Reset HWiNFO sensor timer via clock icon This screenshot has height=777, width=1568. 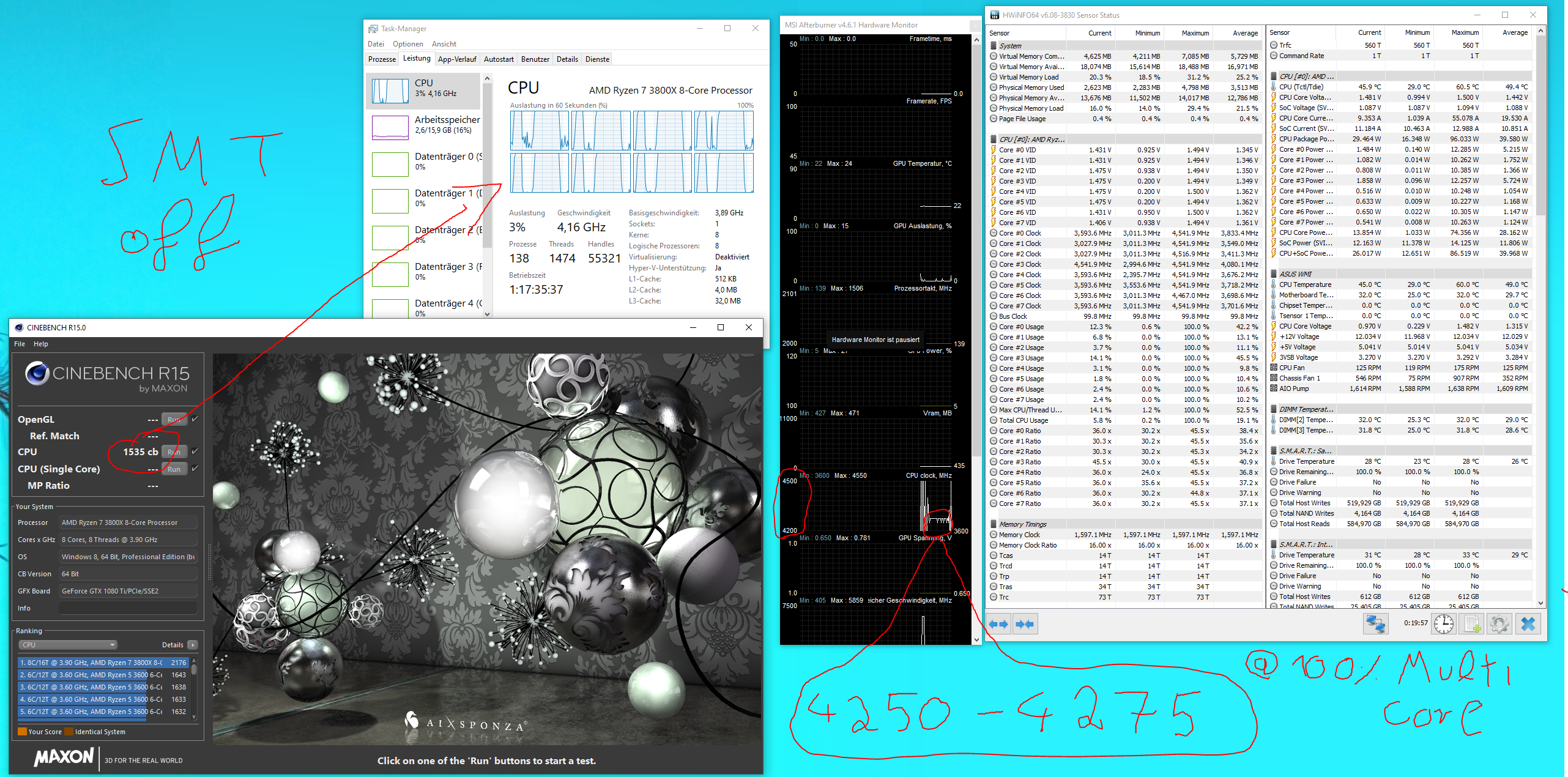(1444, 624)
